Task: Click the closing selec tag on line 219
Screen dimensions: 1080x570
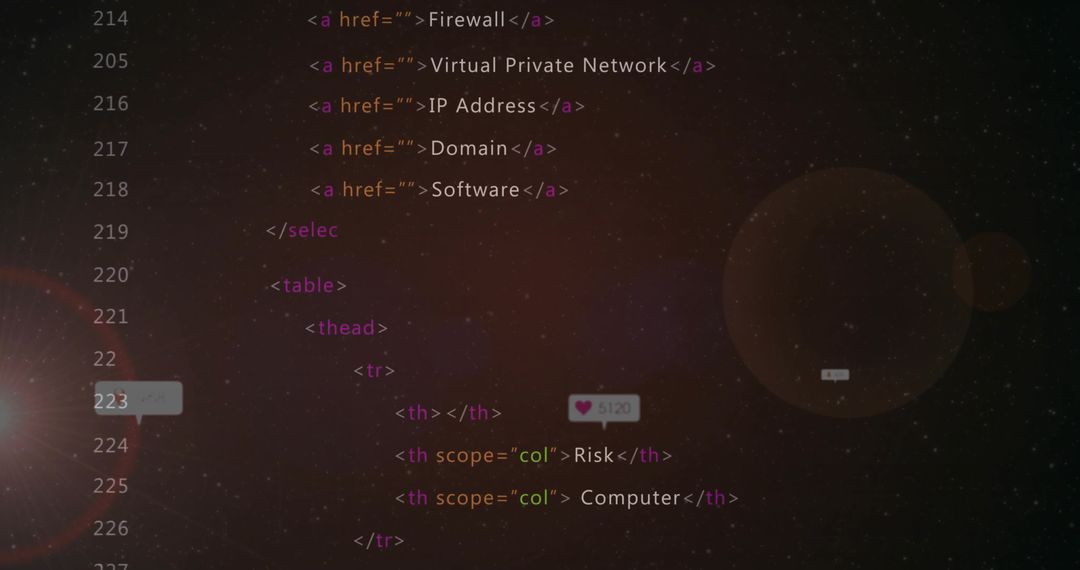Action: coord(302,231)
